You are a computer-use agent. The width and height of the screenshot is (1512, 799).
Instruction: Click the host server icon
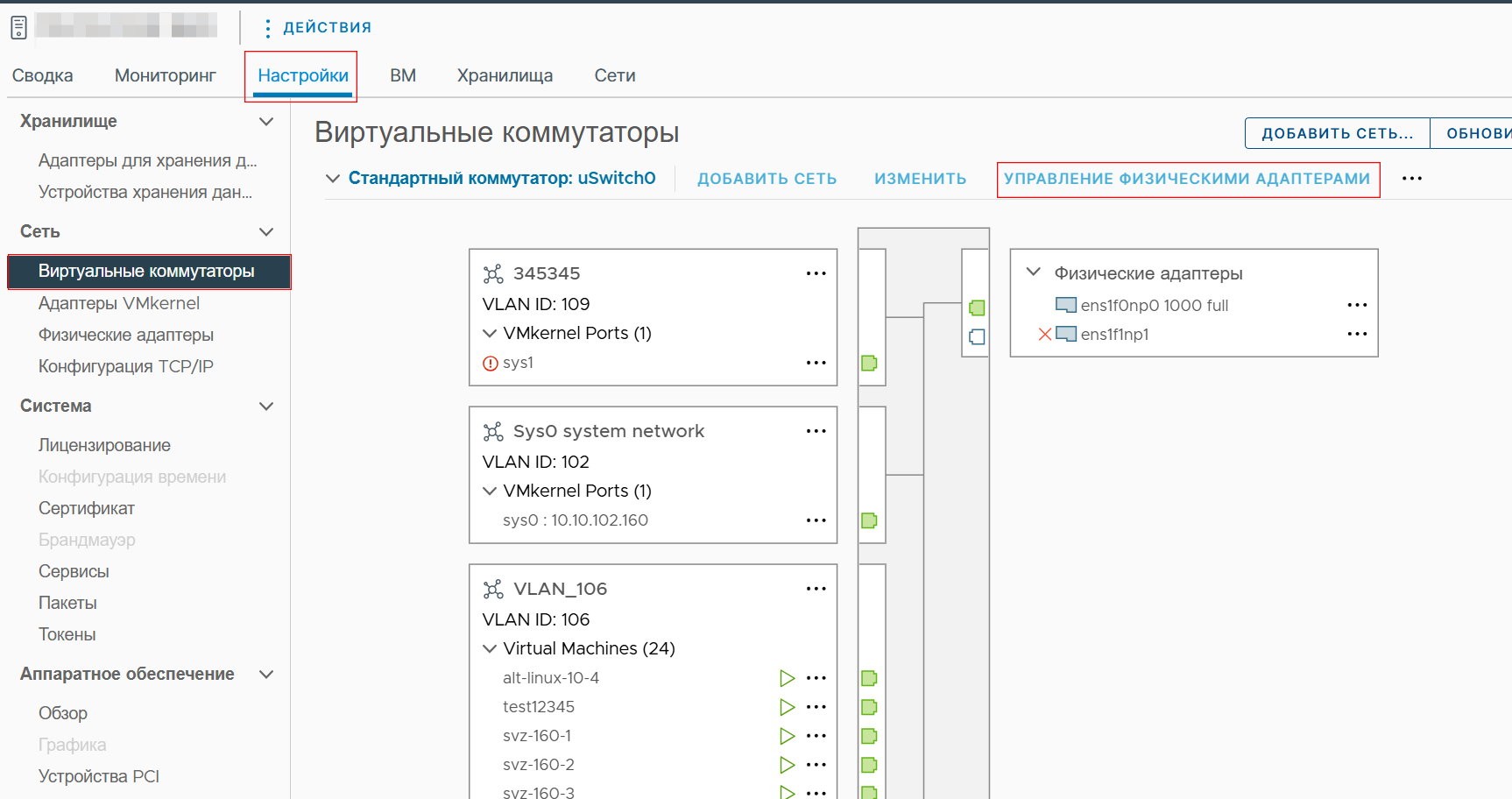[18, 27]
